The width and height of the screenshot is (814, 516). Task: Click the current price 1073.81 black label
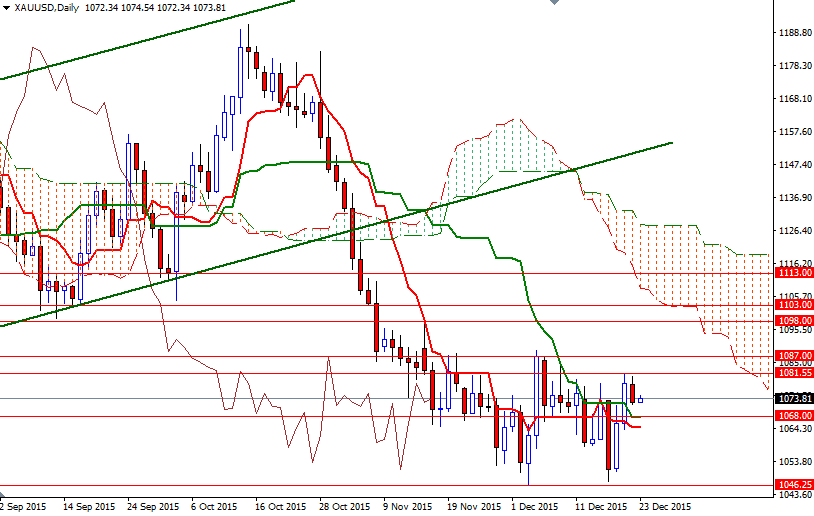(x=793, y=398)
